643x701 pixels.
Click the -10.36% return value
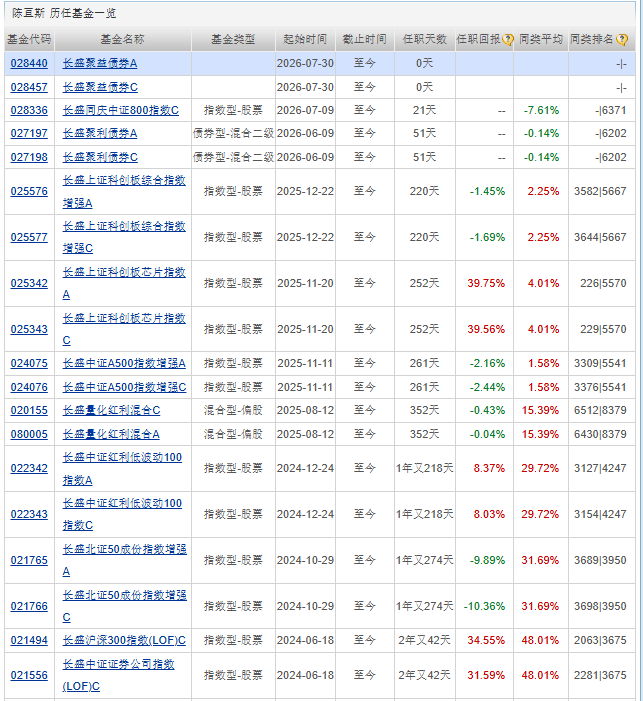click(x=484, y=607)
